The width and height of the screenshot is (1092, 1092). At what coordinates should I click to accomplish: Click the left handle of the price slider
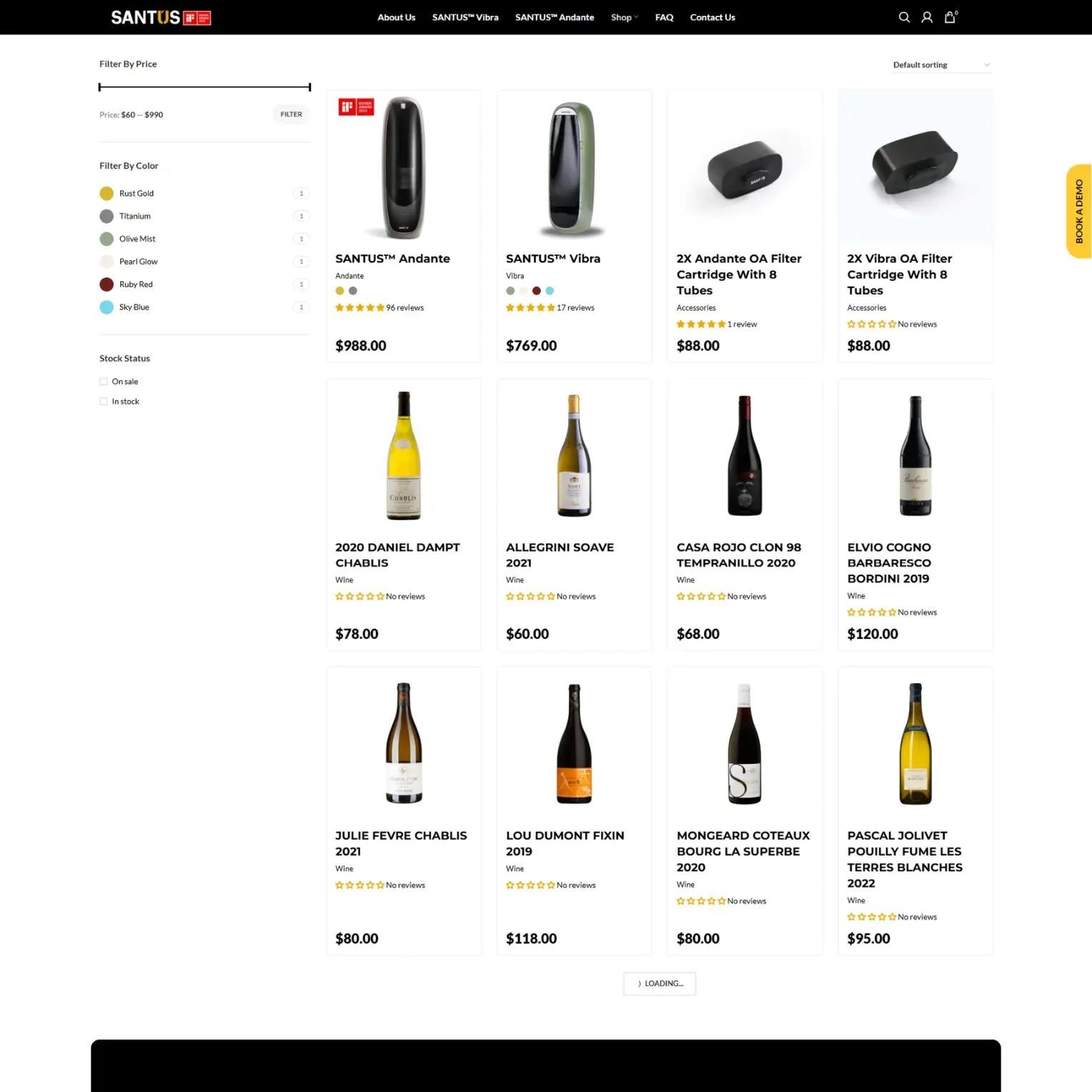[x=100, y=87]
